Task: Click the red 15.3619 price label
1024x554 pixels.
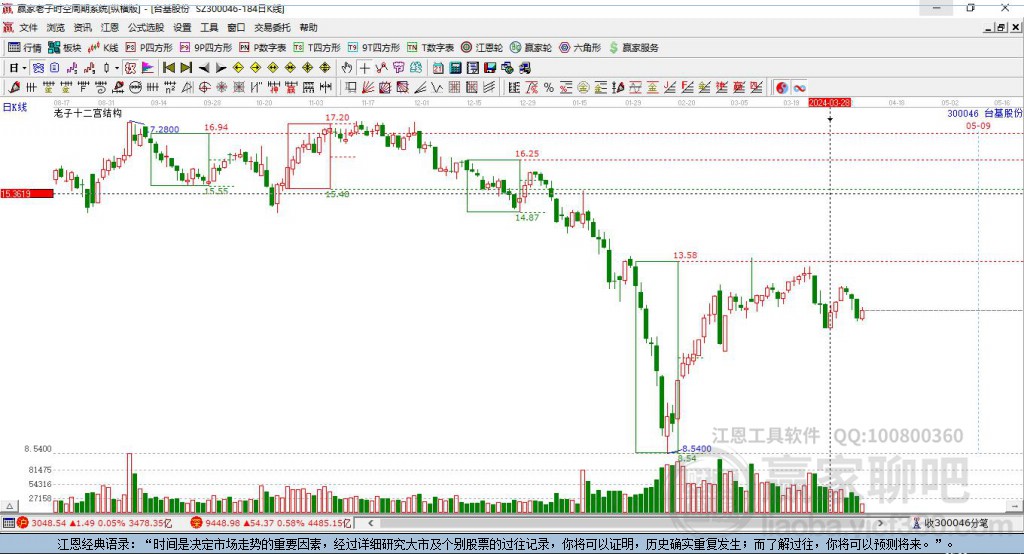Action: [27, 193]
